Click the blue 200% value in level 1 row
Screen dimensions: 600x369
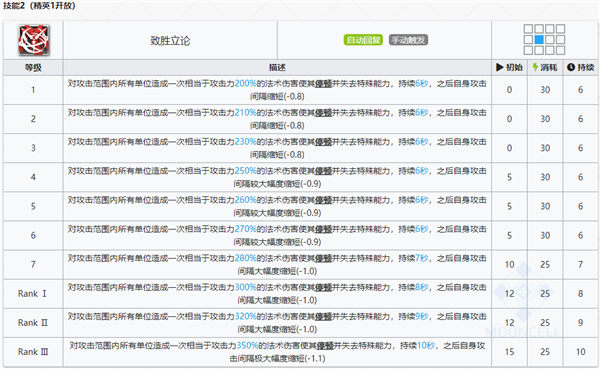[245, 84]
